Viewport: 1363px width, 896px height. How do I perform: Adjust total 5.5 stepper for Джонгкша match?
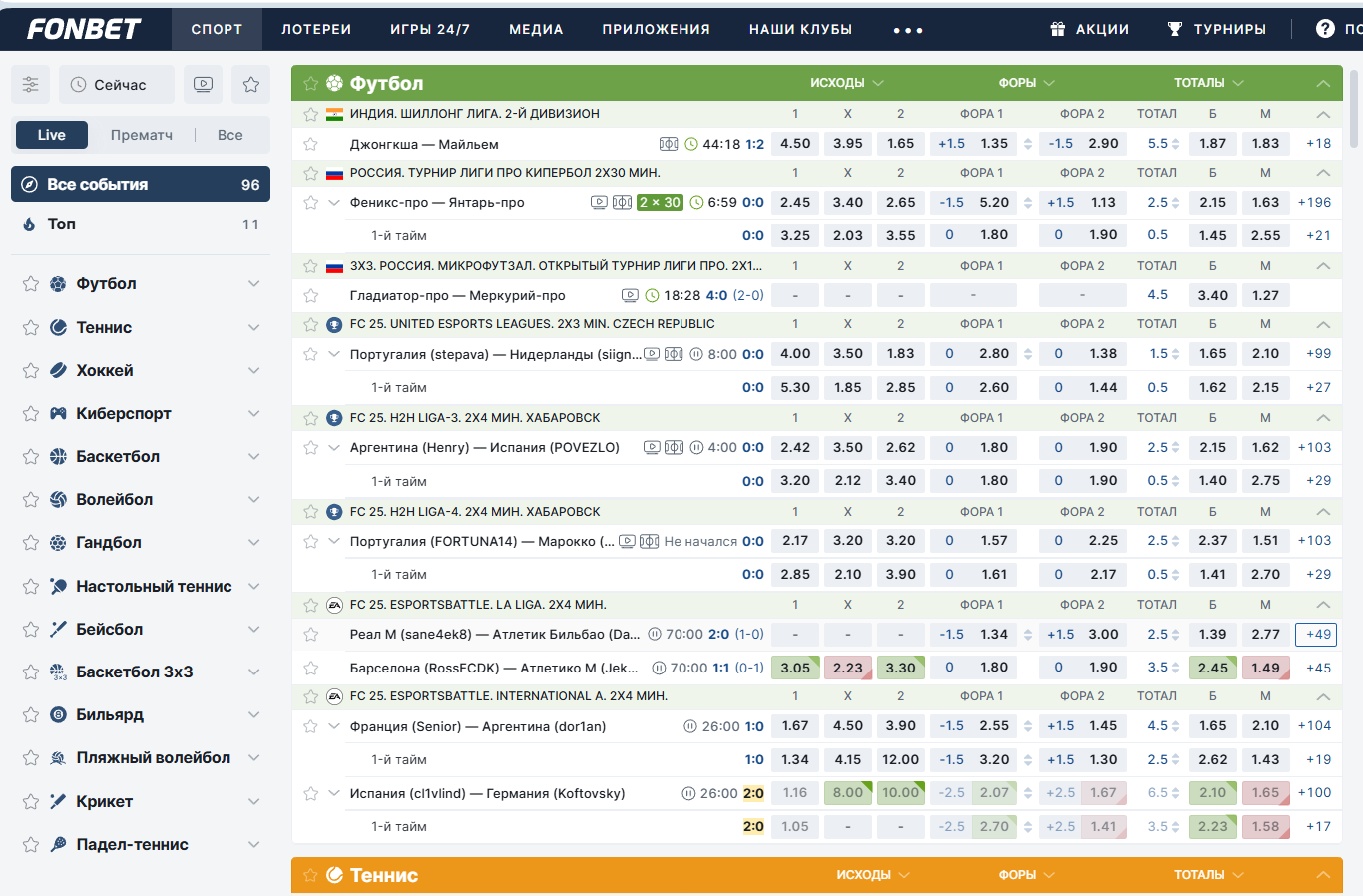(1175, 144)
